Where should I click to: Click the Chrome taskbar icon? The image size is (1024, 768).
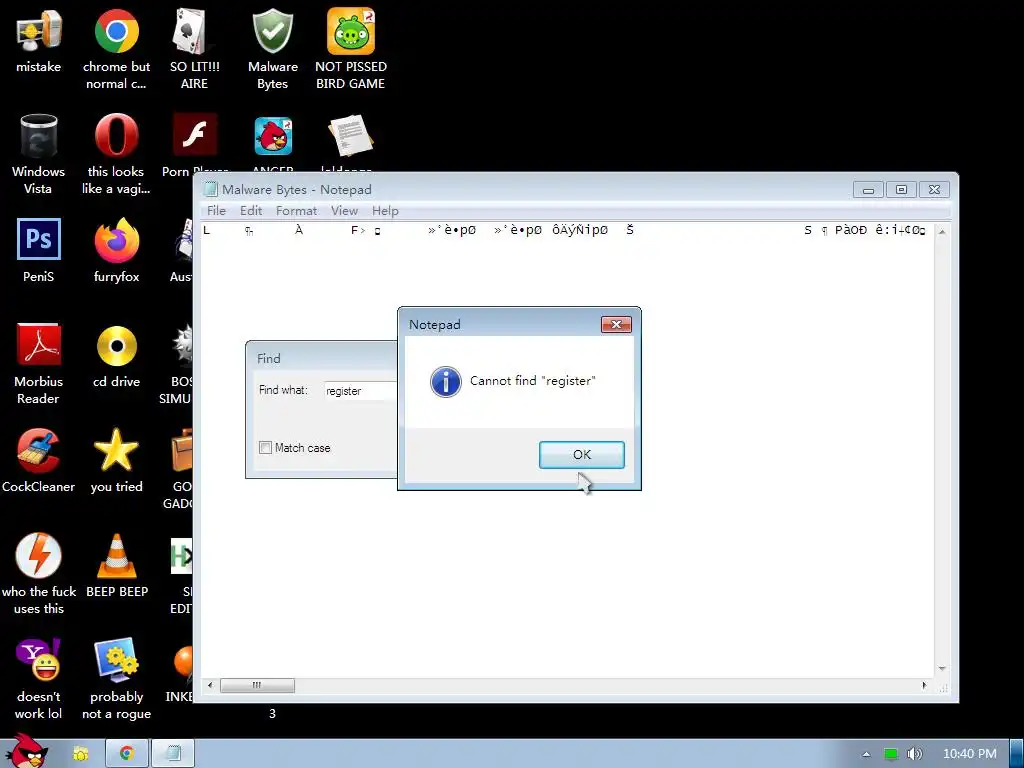point(127,754)
